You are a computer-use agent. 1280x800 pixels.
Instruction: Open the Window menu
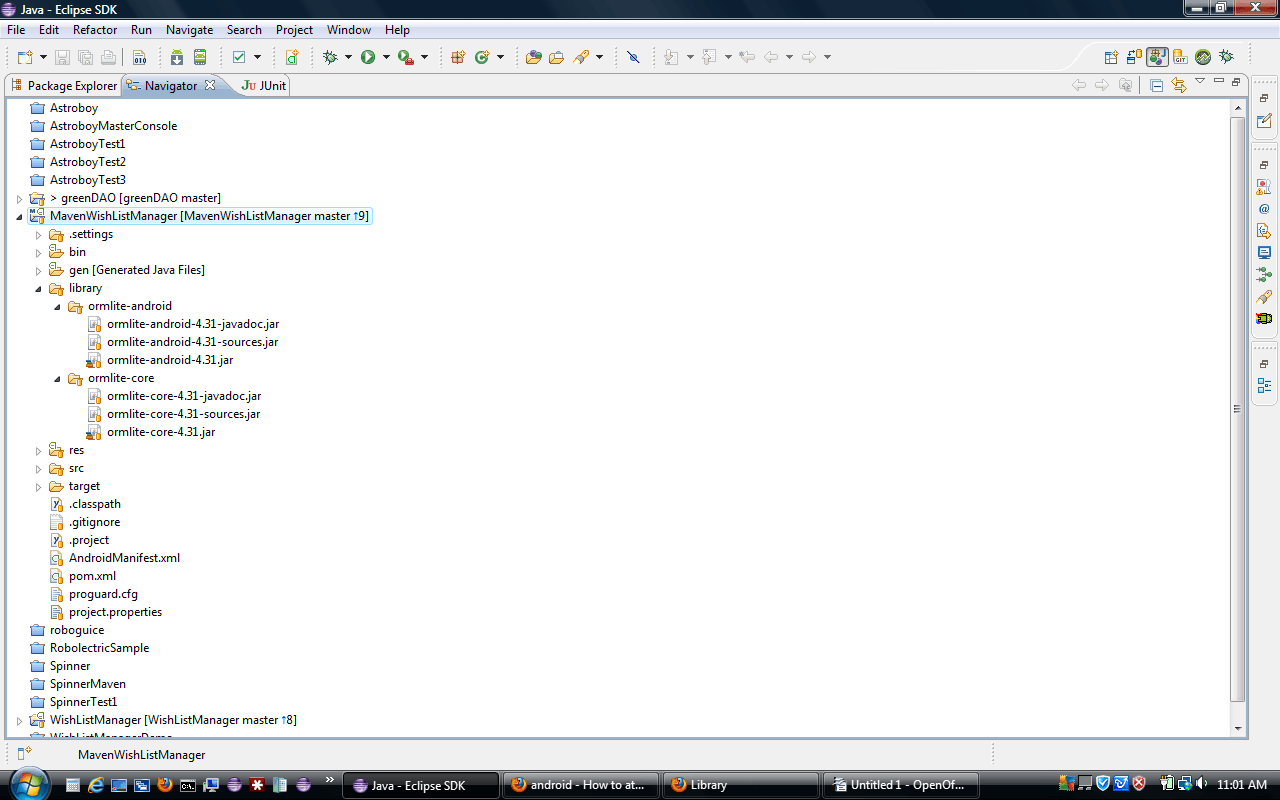tap(349, 30)
